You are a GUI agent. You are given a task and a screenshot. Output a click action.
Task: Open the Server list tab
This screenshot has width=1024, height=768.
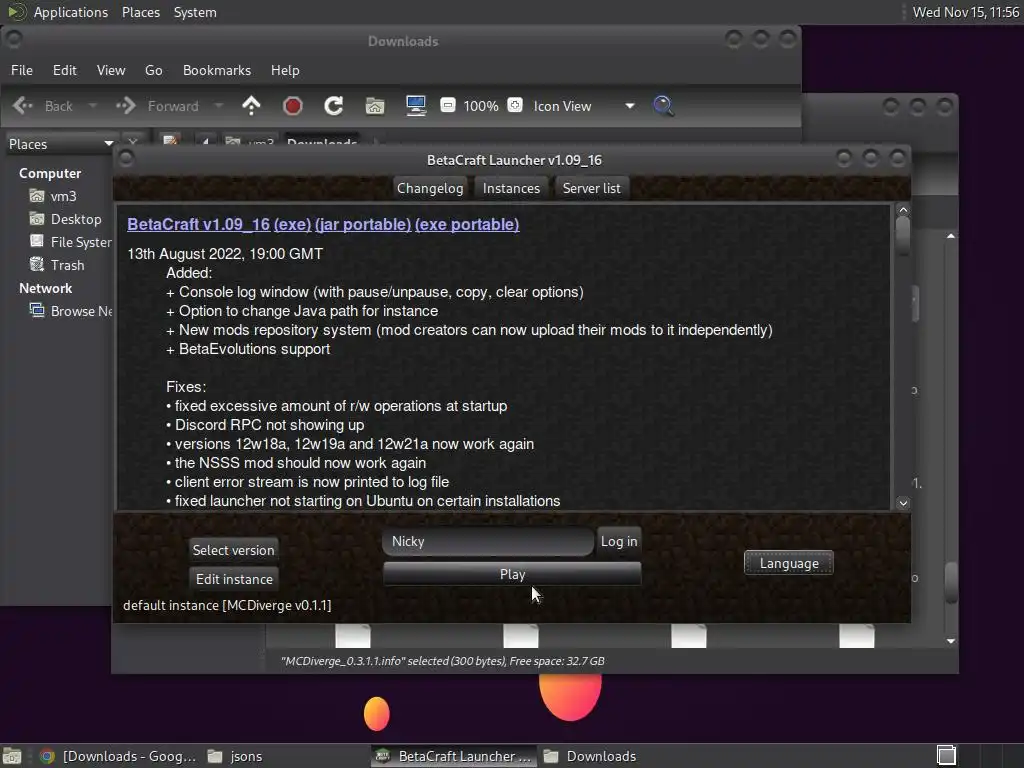592,188
